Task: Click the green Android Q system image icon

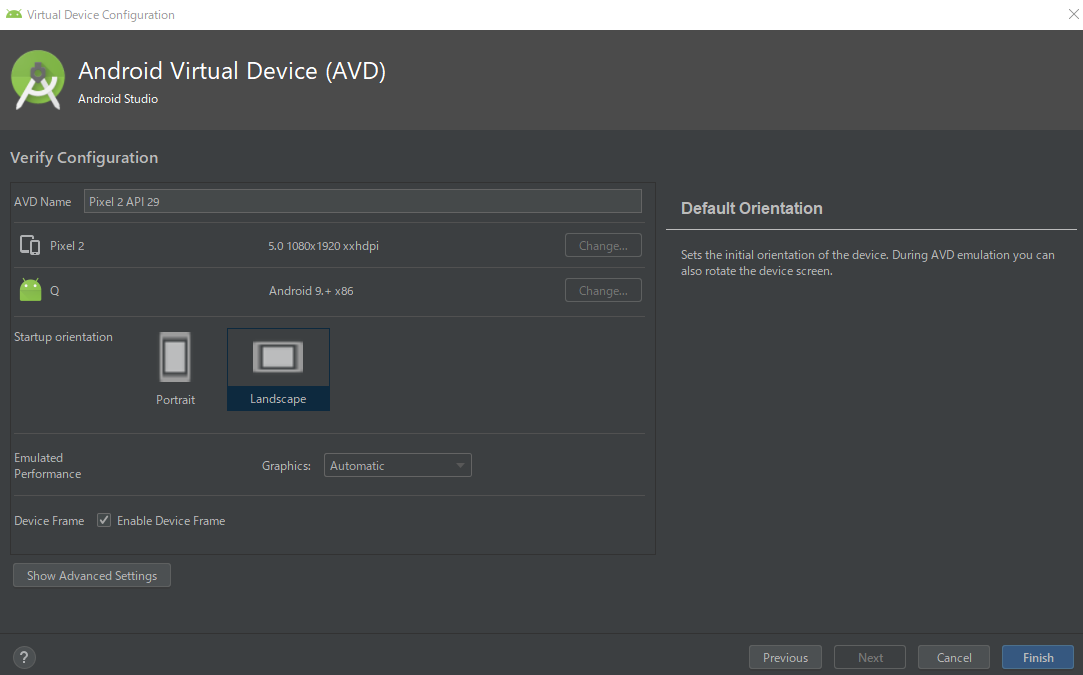Action: point(30,290)
